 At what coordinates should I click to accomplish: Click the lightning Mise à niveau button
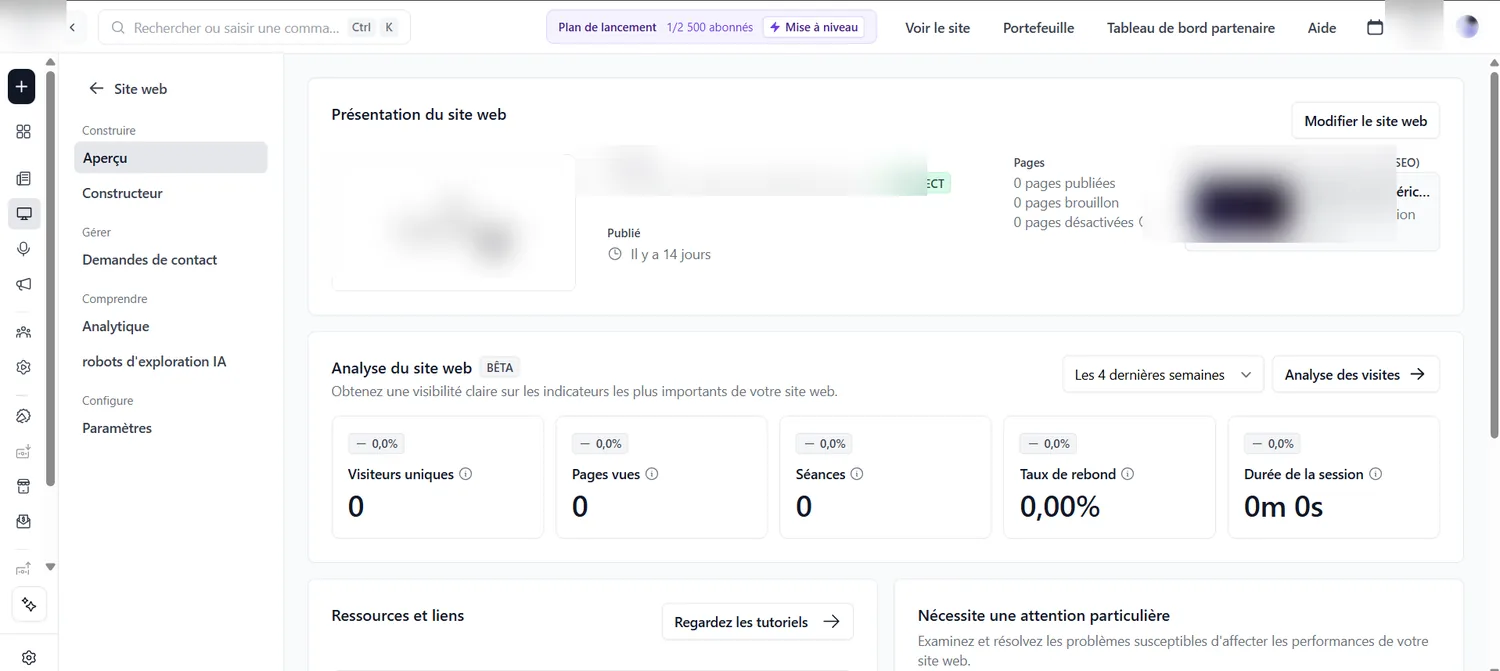[x=814, y=27]
